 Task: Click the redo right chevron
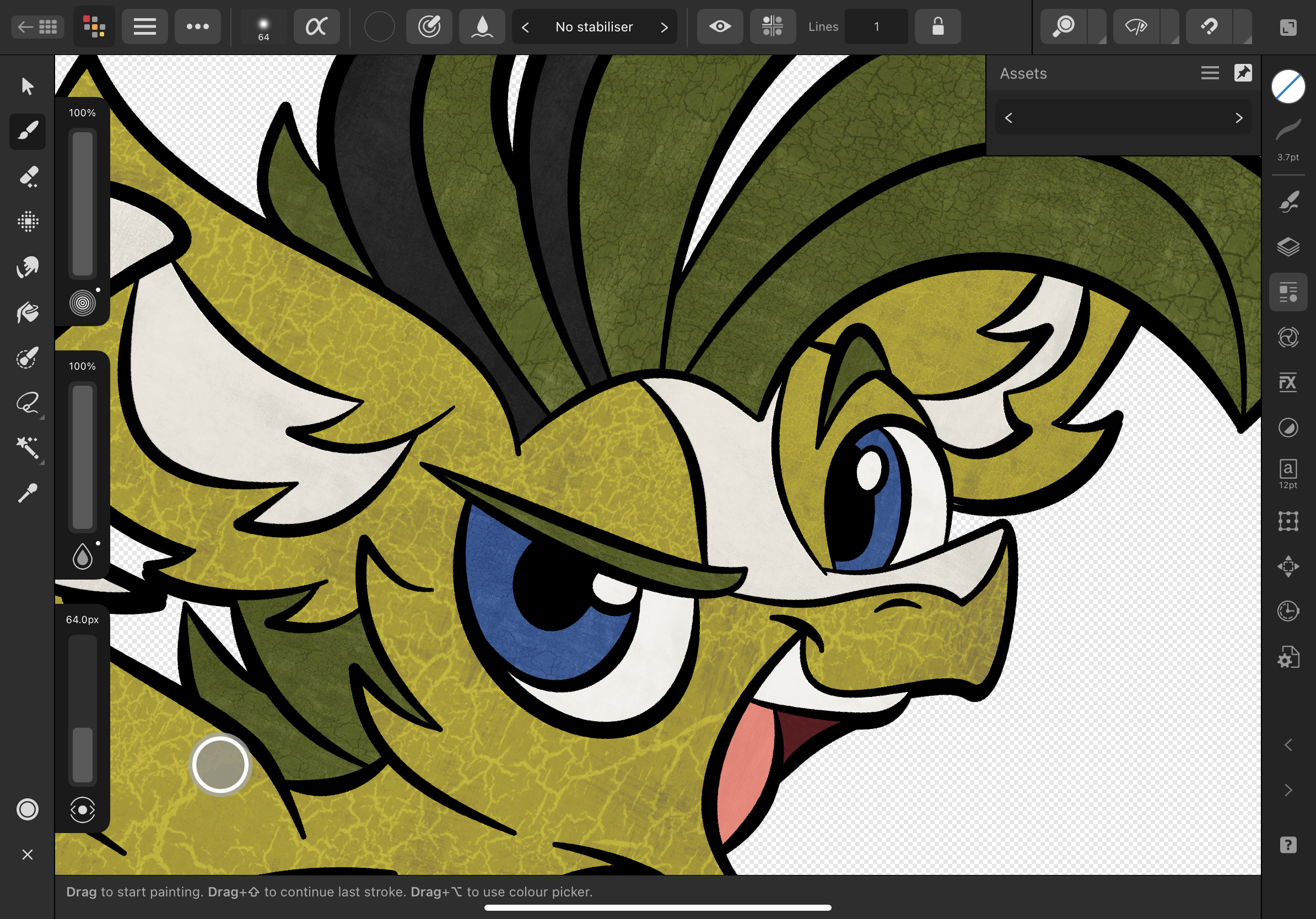click(x=1288, y=791)
